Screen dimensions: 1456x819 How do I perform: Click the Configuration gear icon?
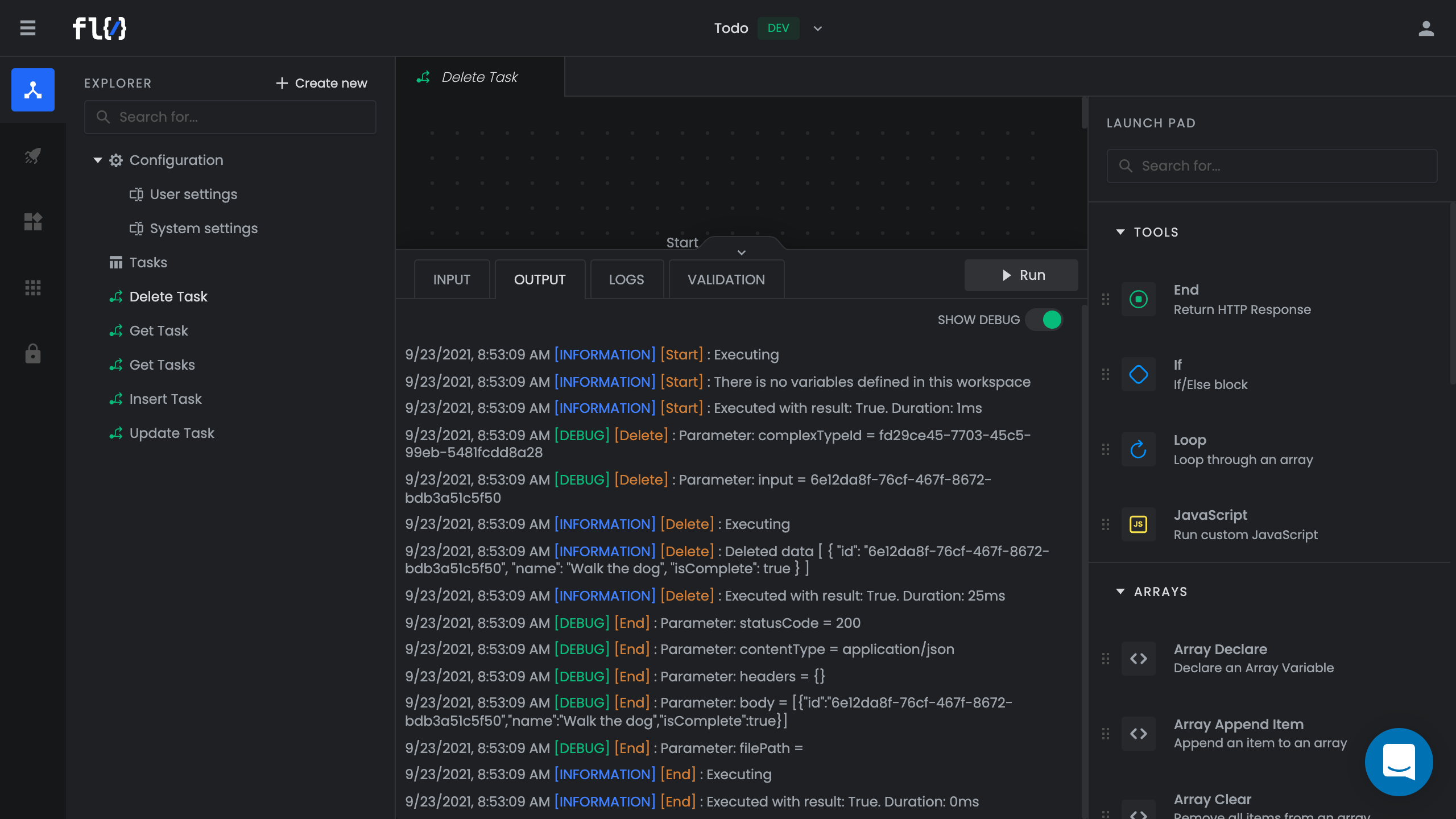116,160
